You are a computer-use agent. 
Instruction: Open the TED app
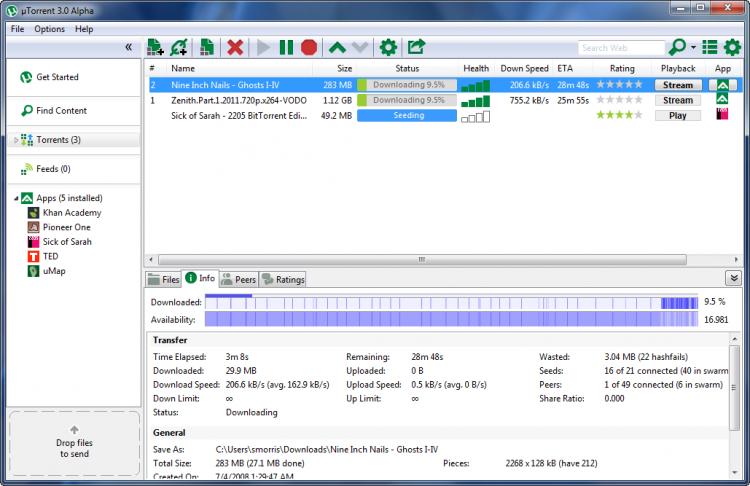tap(43, 256)
